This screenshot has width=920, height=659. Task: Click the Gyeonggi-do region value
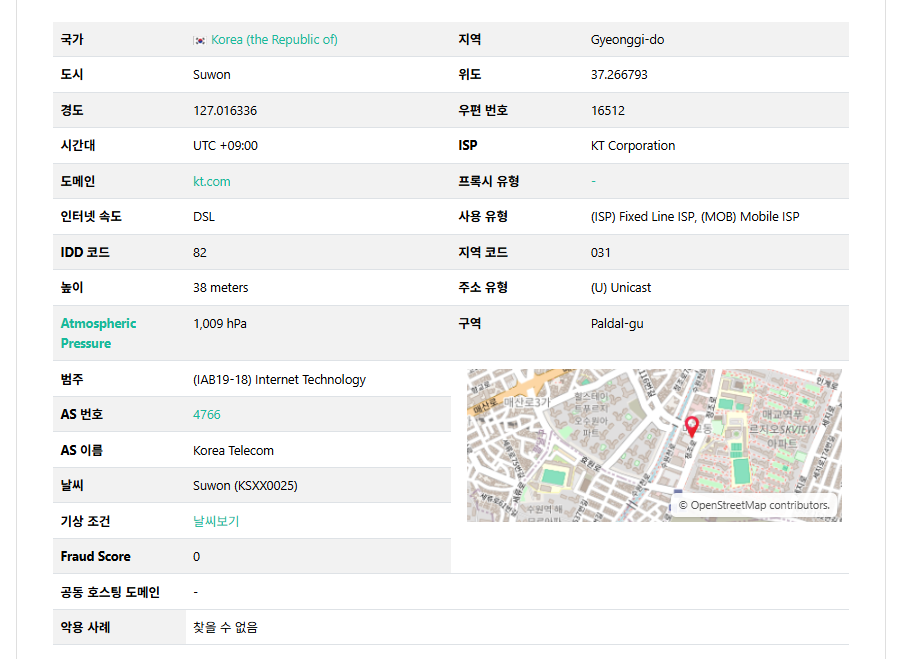(627, 40)
